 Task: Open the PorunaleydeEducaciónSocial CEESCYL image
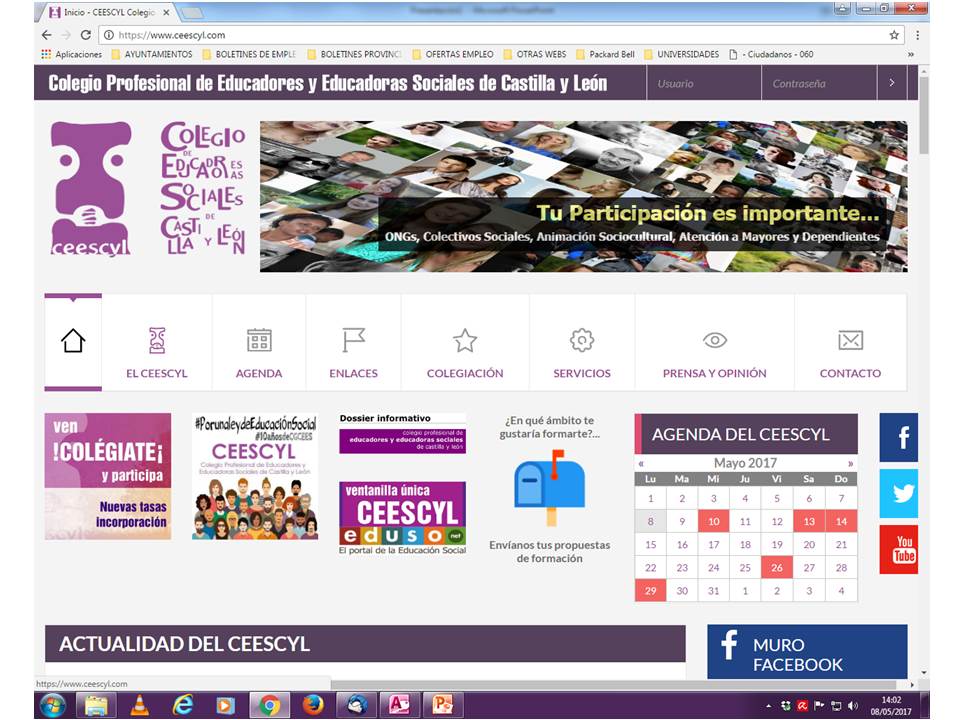[x=255, y=476]
